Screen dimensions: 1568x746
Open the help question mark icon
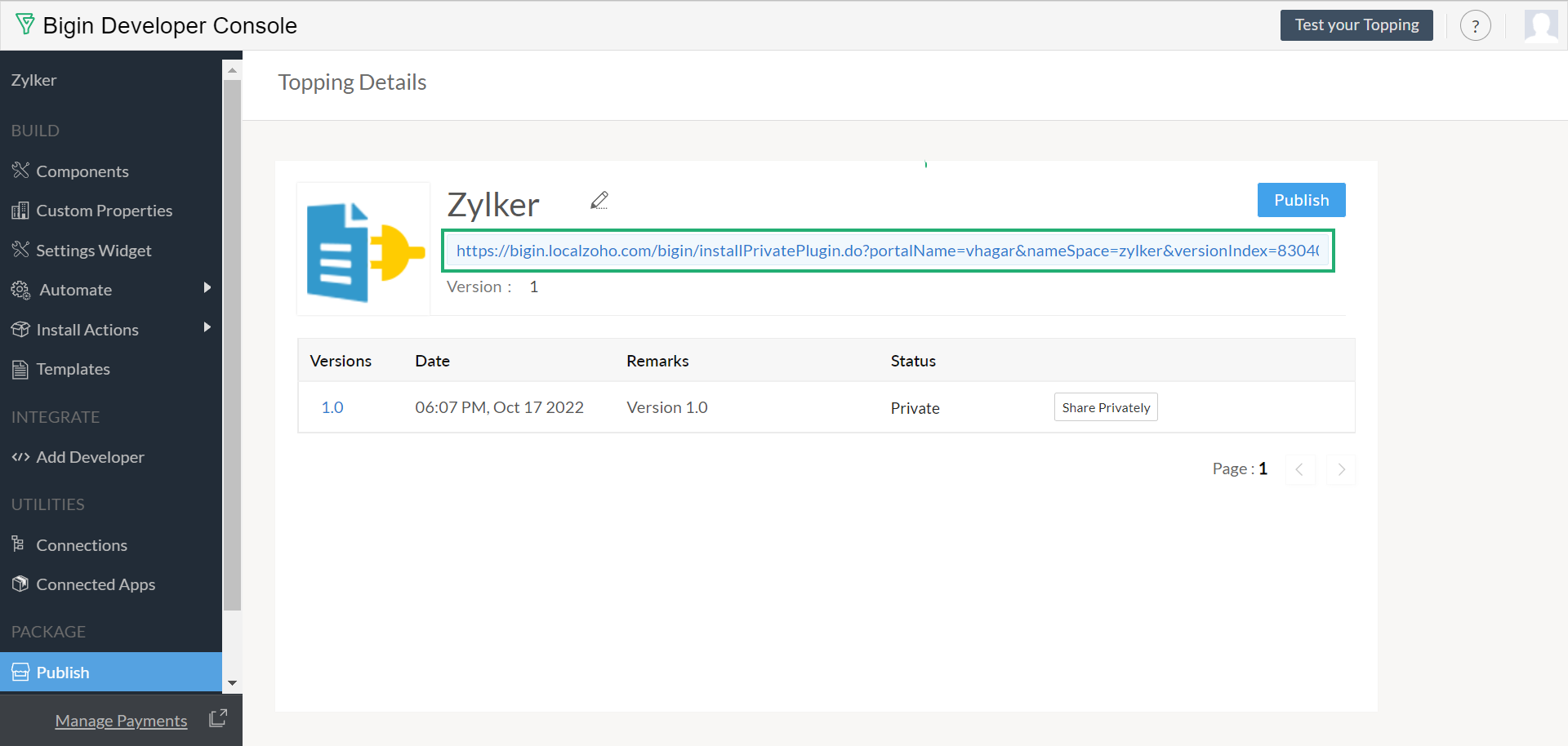click(1475, 25)
